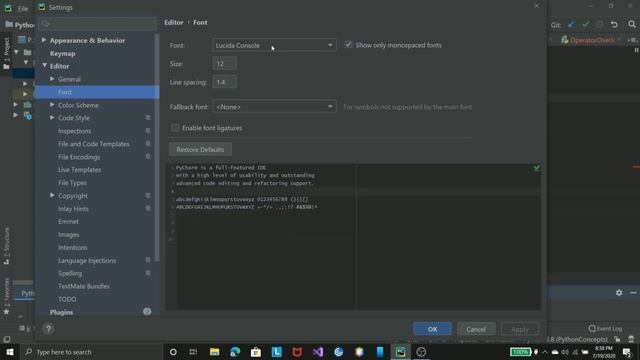Click the font Size field

tap(224, 64)
